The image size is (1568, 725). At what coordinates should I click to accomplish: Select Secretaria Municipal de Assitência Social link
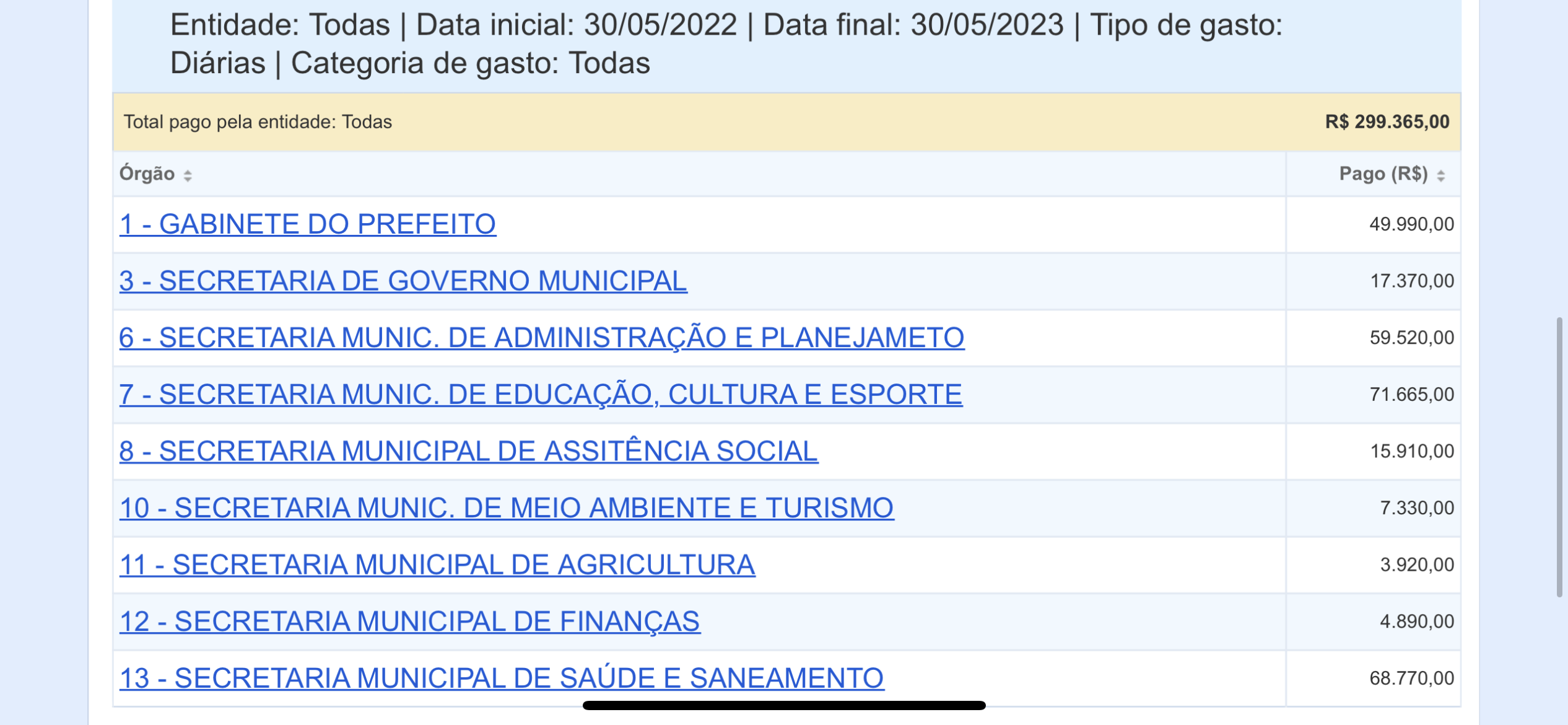pos(468,452)
